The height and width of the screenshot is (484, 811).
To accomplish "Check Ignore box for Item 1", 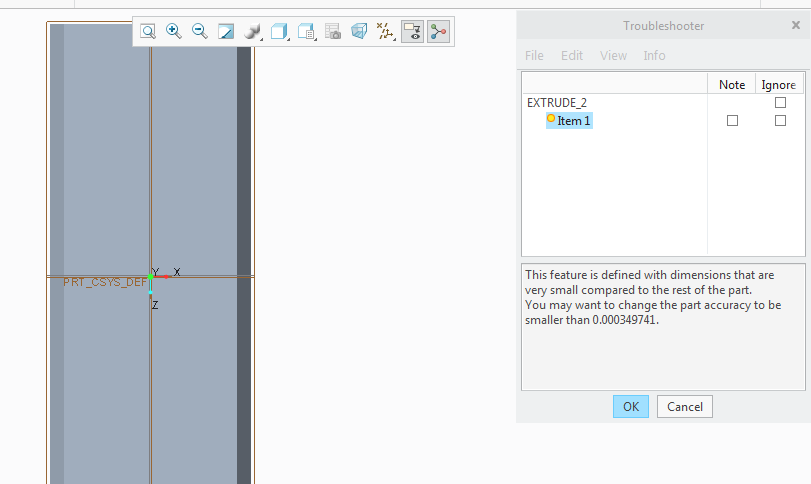I will point(780,121).
